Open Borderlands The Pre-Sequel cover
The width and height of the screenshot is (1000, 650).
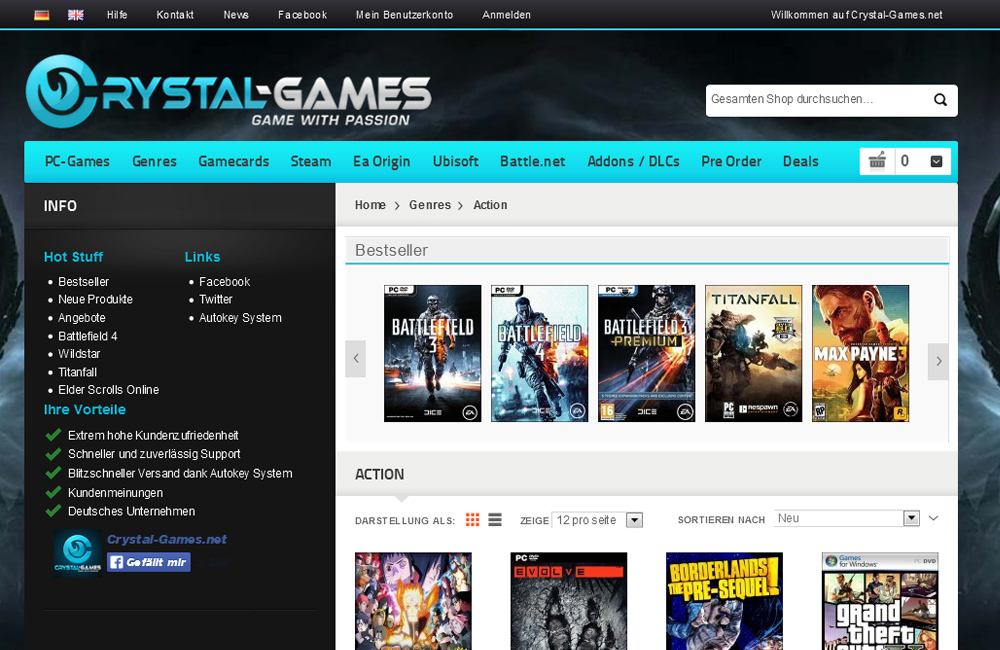point(724,601)
